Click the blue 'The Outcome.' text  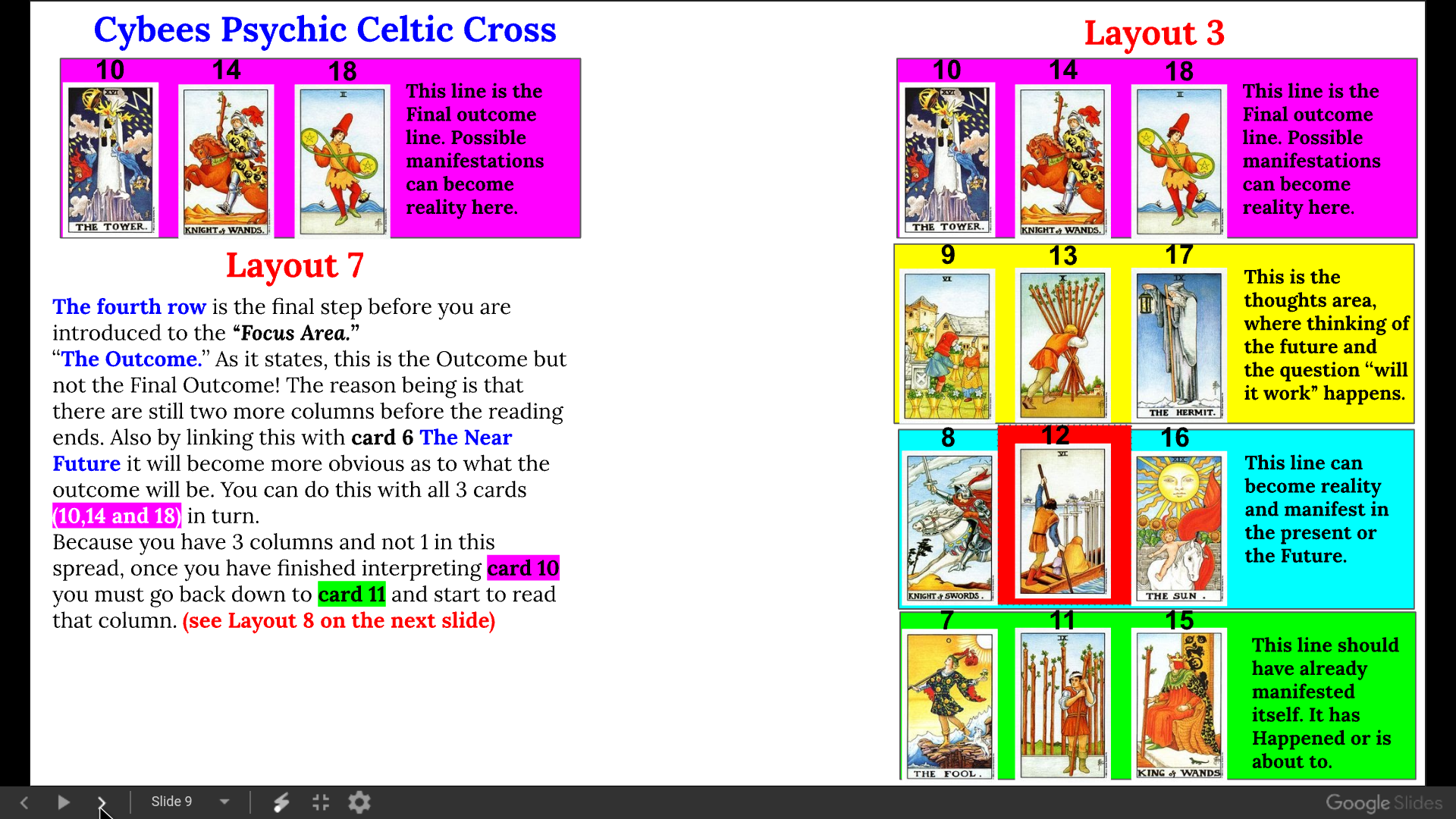131,359
